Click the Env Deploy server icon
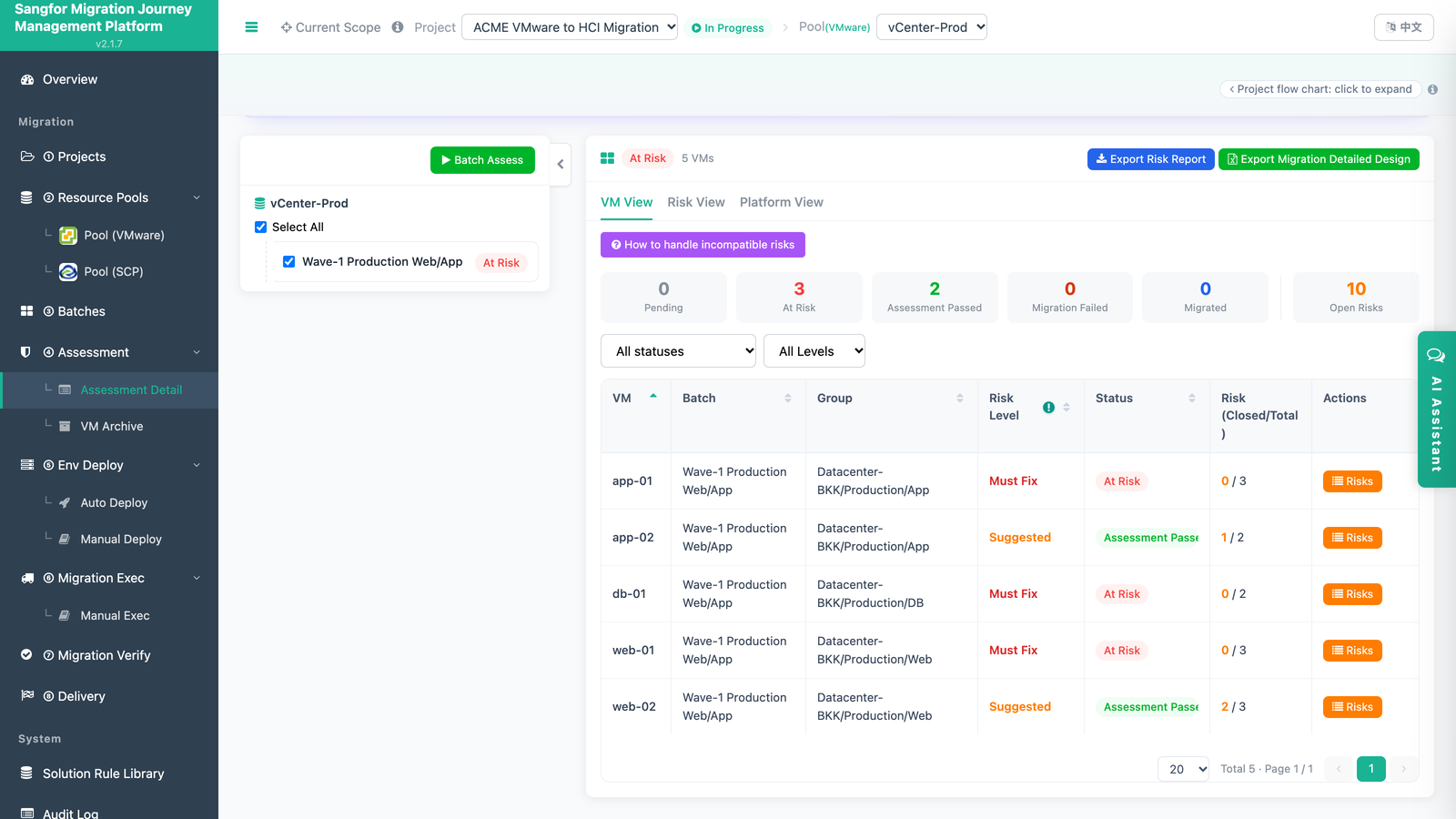Viewport: 1456px width, 819px height. click(27, 465)
